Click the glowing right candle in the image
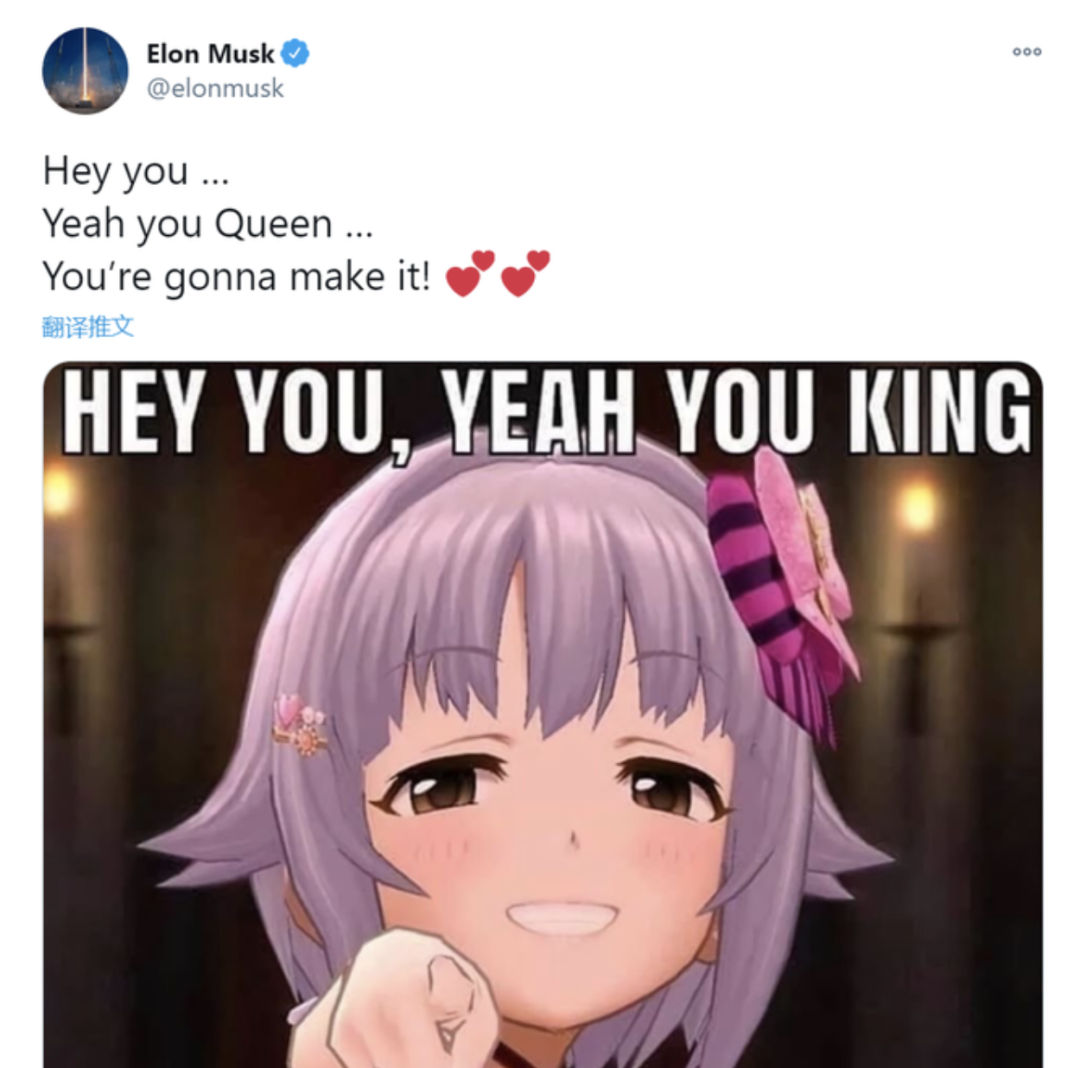1080x1068 pixels. [918, 506]
